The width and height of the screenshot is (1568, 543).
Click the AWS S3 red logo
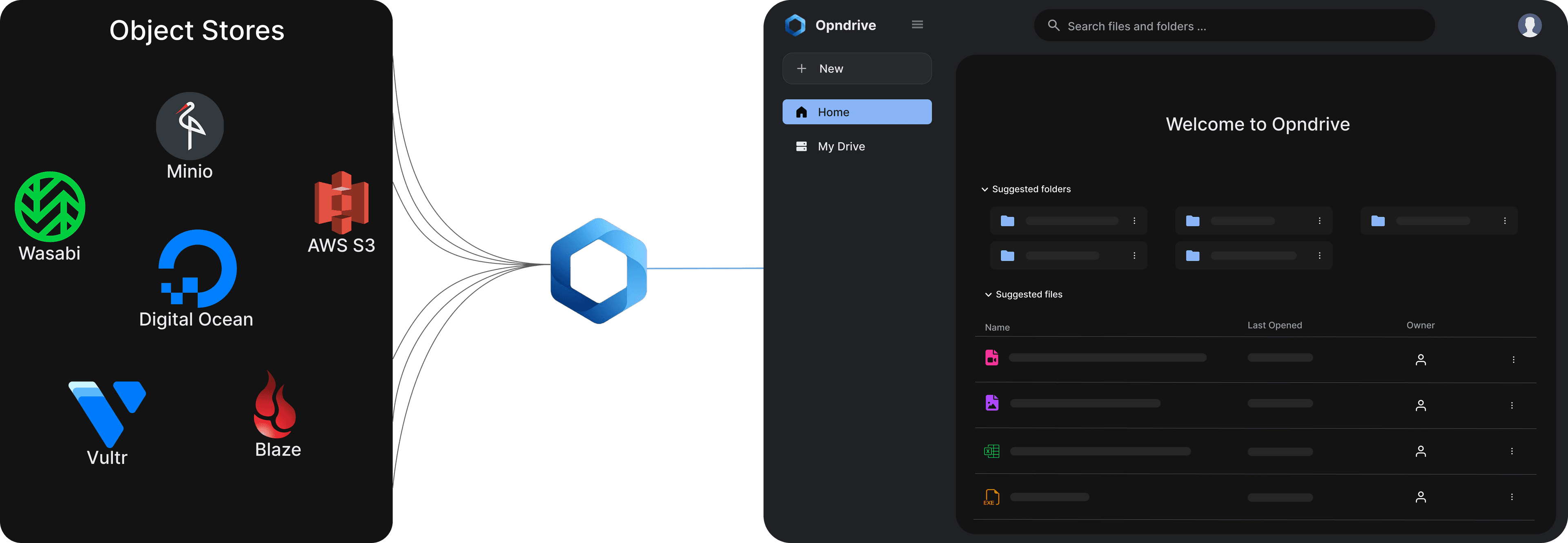tap(341, 203)
